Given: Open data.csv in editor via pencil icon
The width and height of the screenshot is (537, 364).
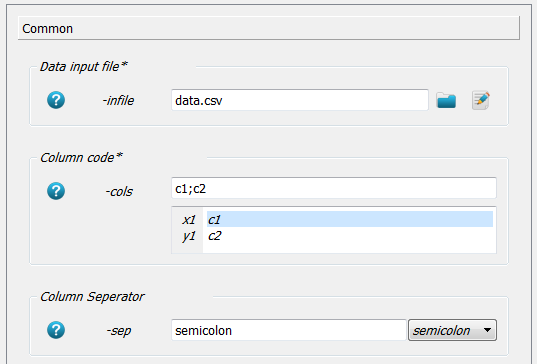Looking at the screenshot, I should [x=481, y=100].
